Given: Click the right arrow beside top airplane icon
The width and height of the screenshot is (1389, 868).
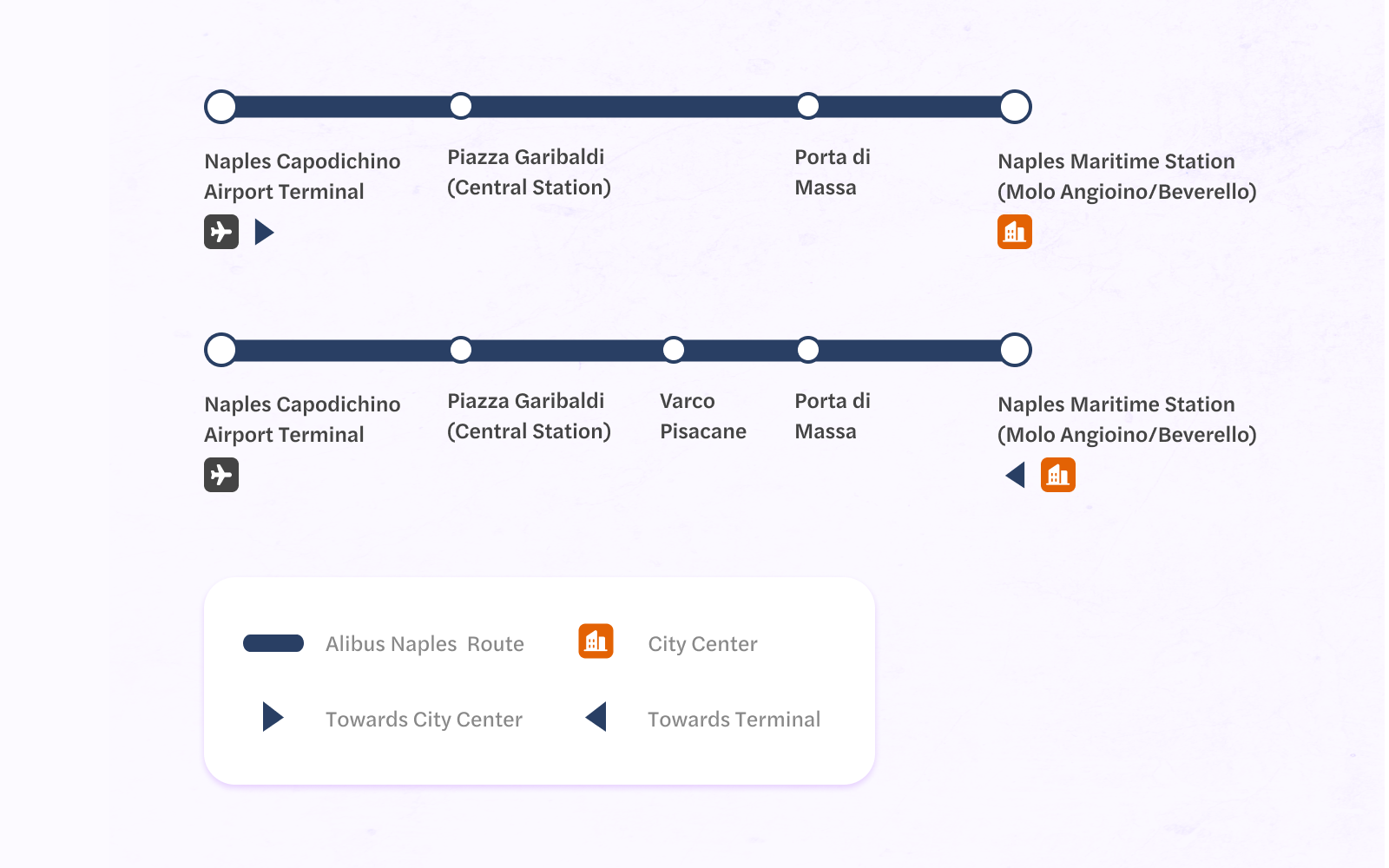Looking at the screenshot, I should click(x=265, y=232).
